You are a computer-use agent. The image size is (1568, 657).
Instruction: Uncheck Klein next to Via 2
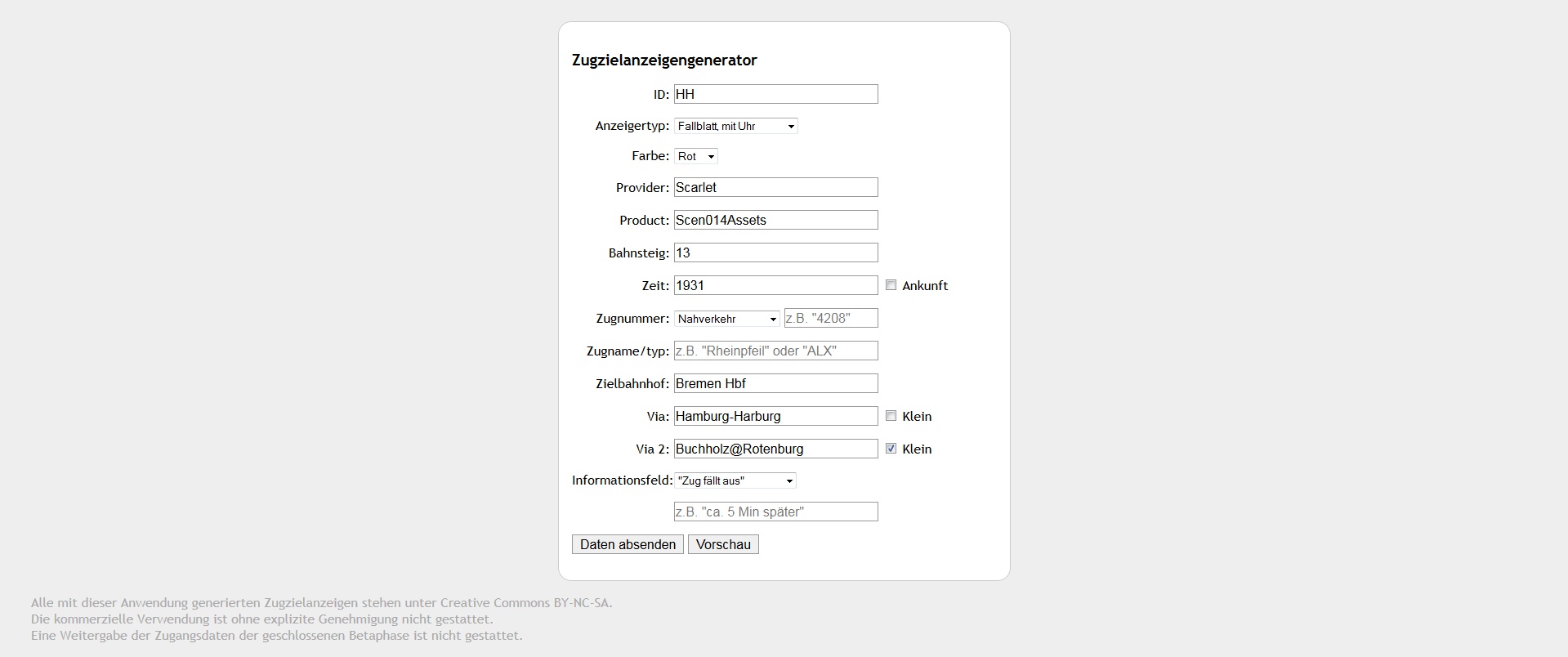891,449
